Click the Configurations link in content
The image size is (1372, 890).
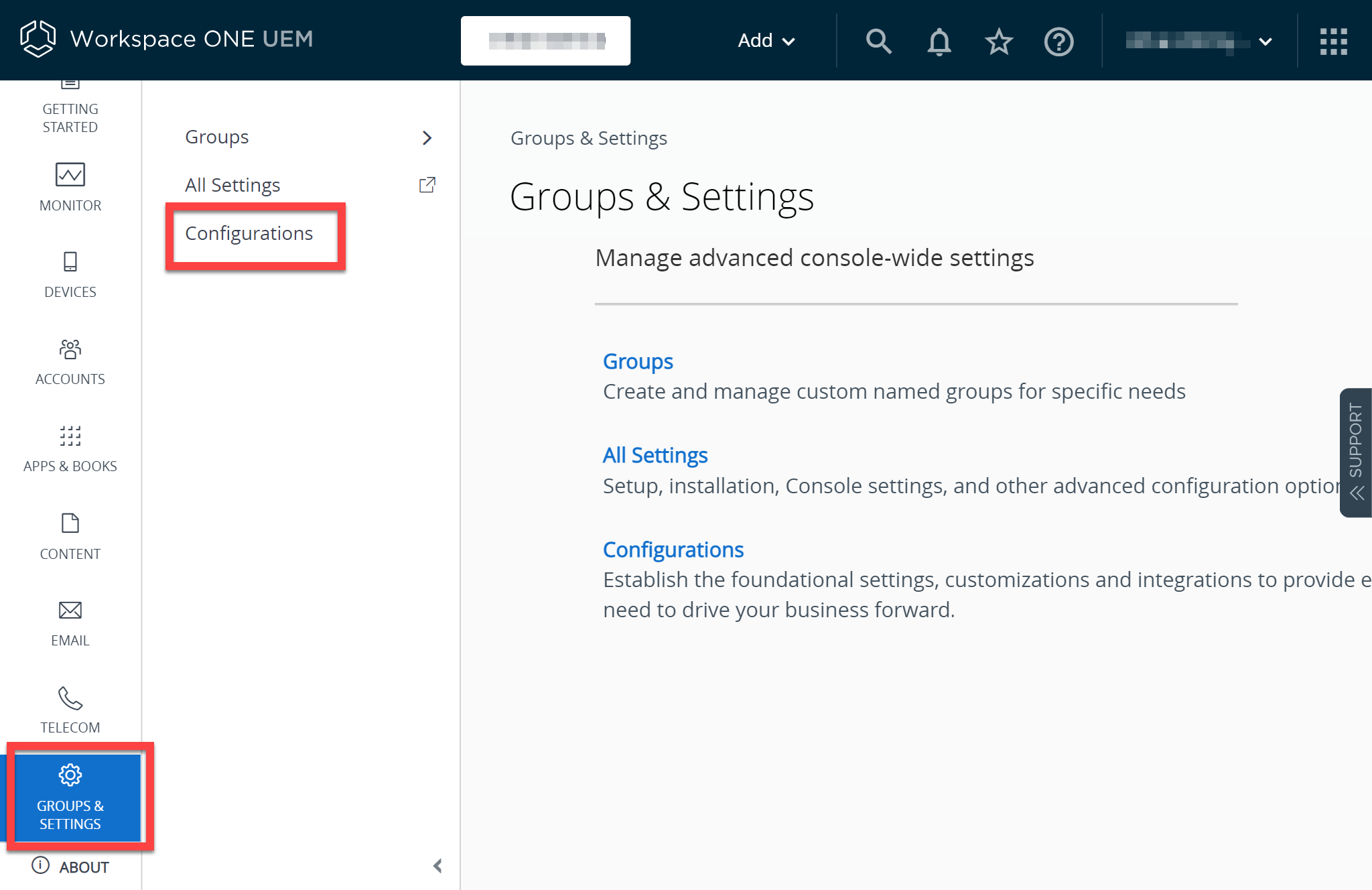tap(673, 550)
